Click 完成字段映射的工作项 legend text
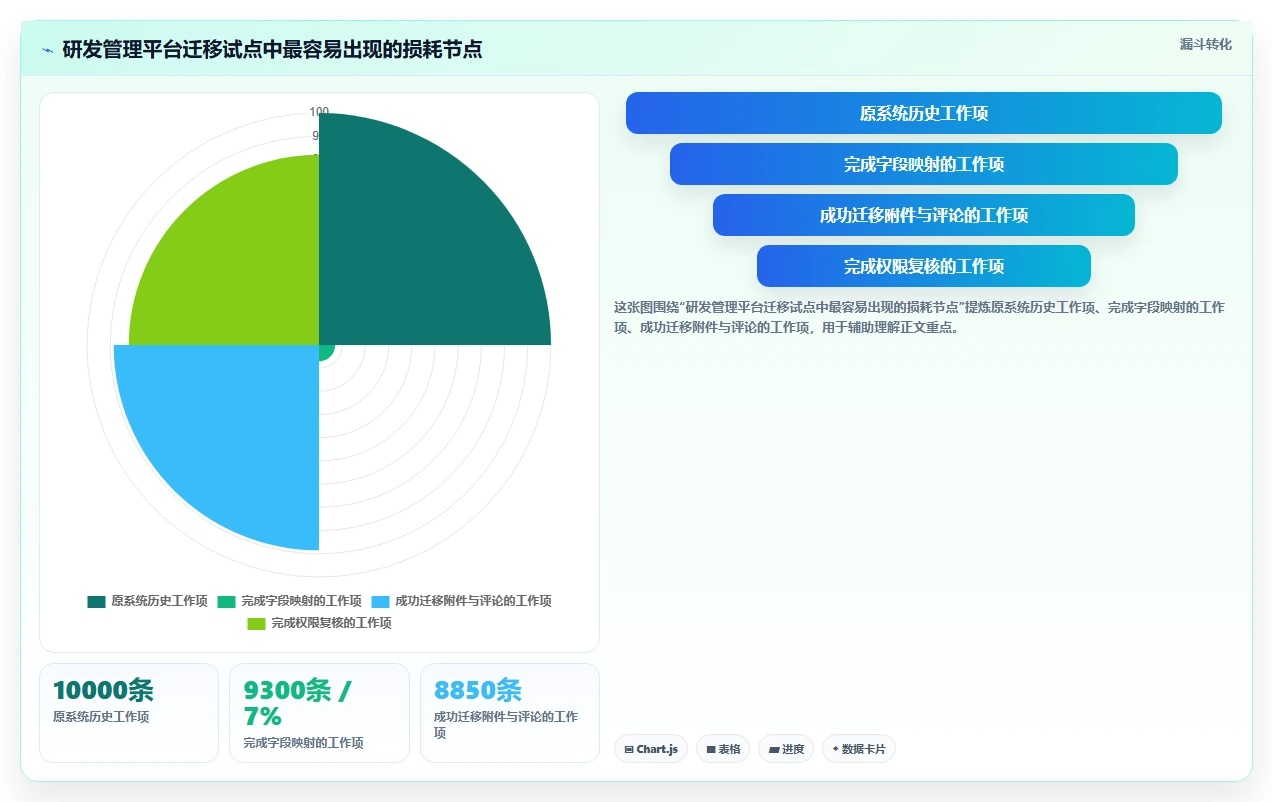Screen dimensions: 1273x802 coord(301,602)
